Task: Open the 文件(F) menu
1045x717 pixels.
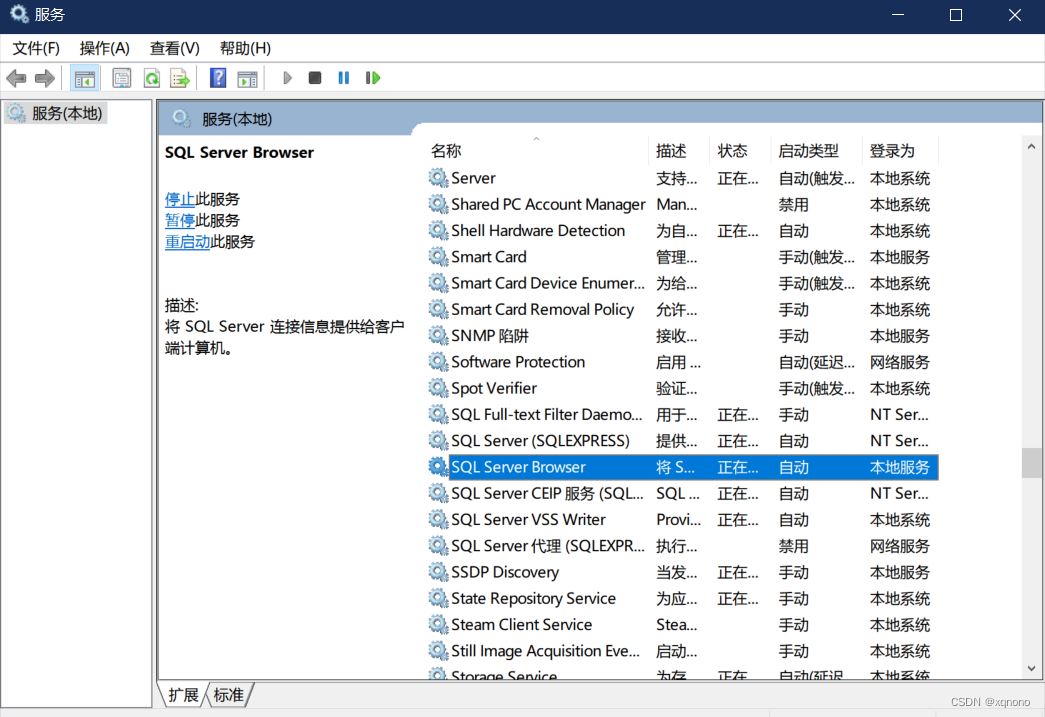Action: pyautogui.click(x=36, y=49)
